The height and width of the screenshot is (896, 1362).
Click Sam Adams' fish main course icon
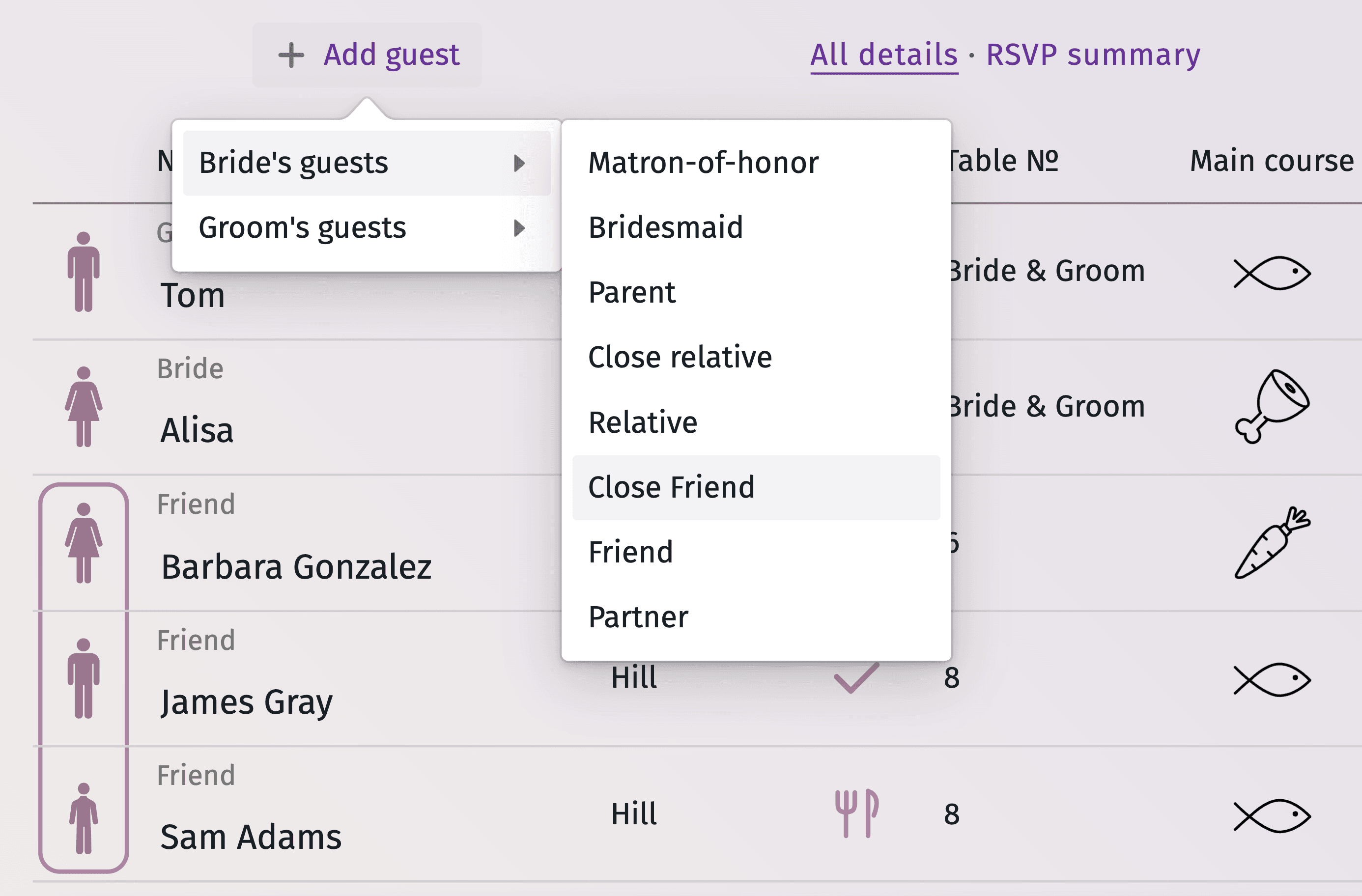click(1272, 815)
